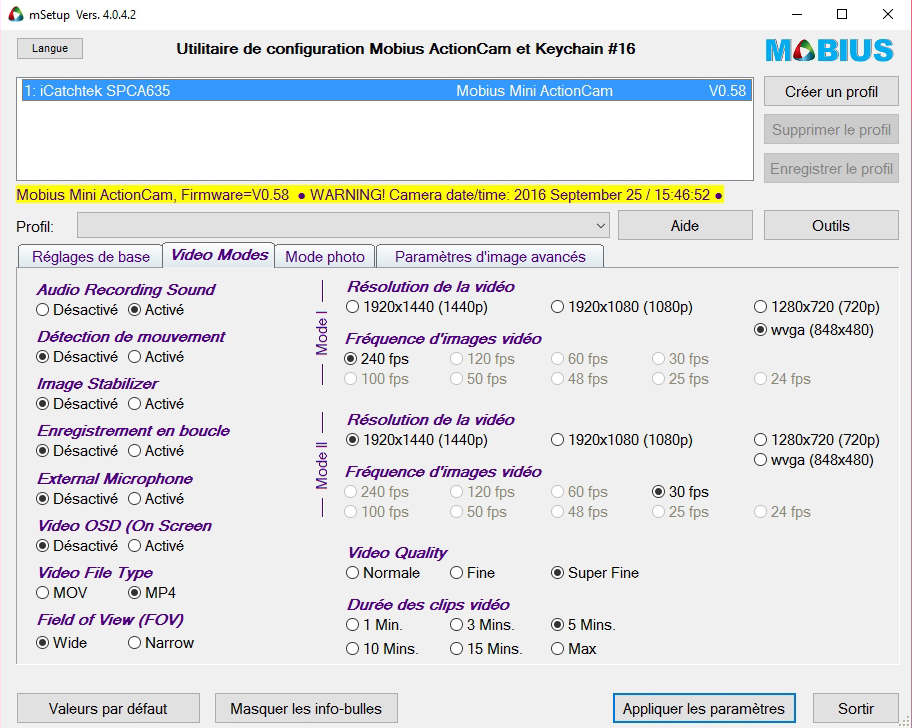Set clip duration to 3 Mins.
The width and height of the screenshot is (912, 728).
tap(482, 624)
